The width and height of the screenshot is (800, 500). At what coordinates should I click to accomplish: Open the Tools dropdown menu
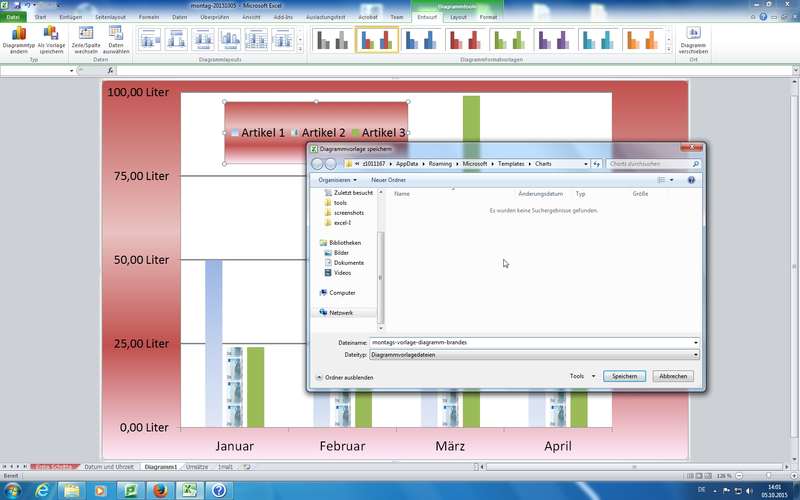point(579,376)
